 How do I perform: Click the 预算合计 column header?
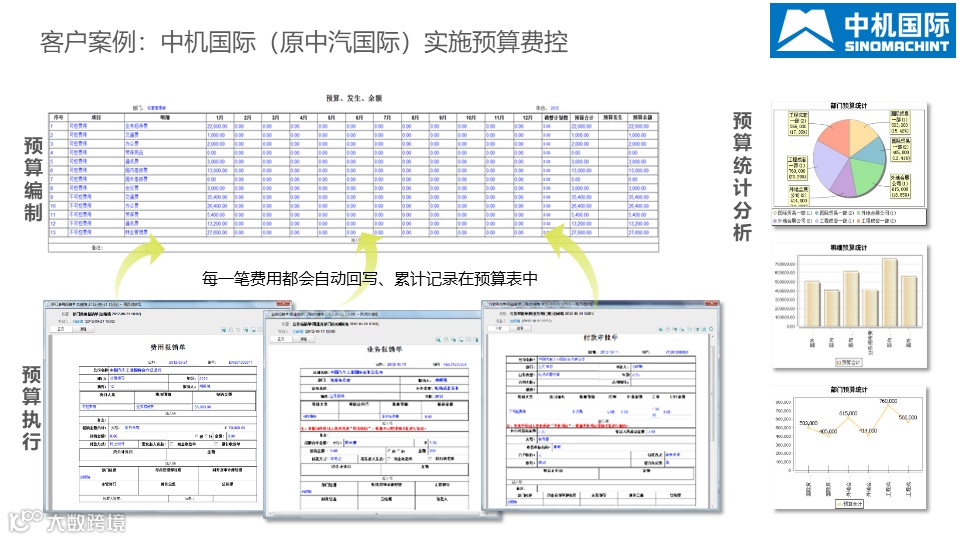click(583, 117)
